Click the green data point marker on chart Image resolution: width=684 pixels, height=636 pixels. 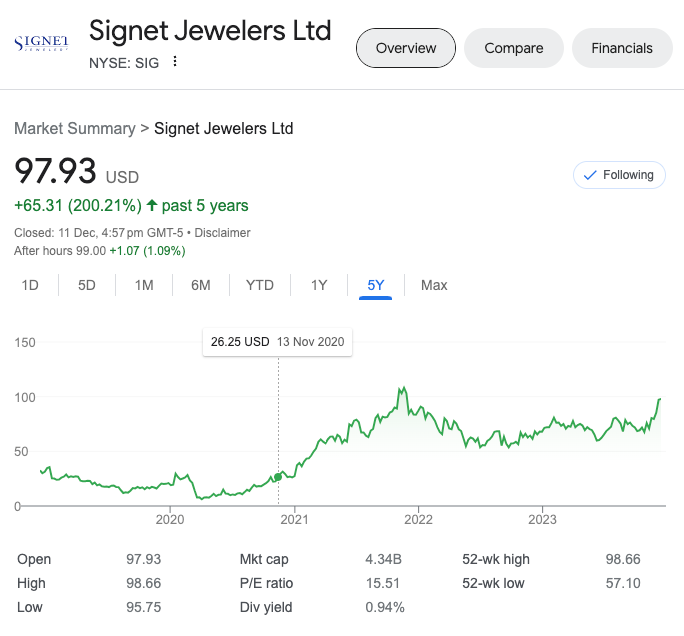click(278, 477)
